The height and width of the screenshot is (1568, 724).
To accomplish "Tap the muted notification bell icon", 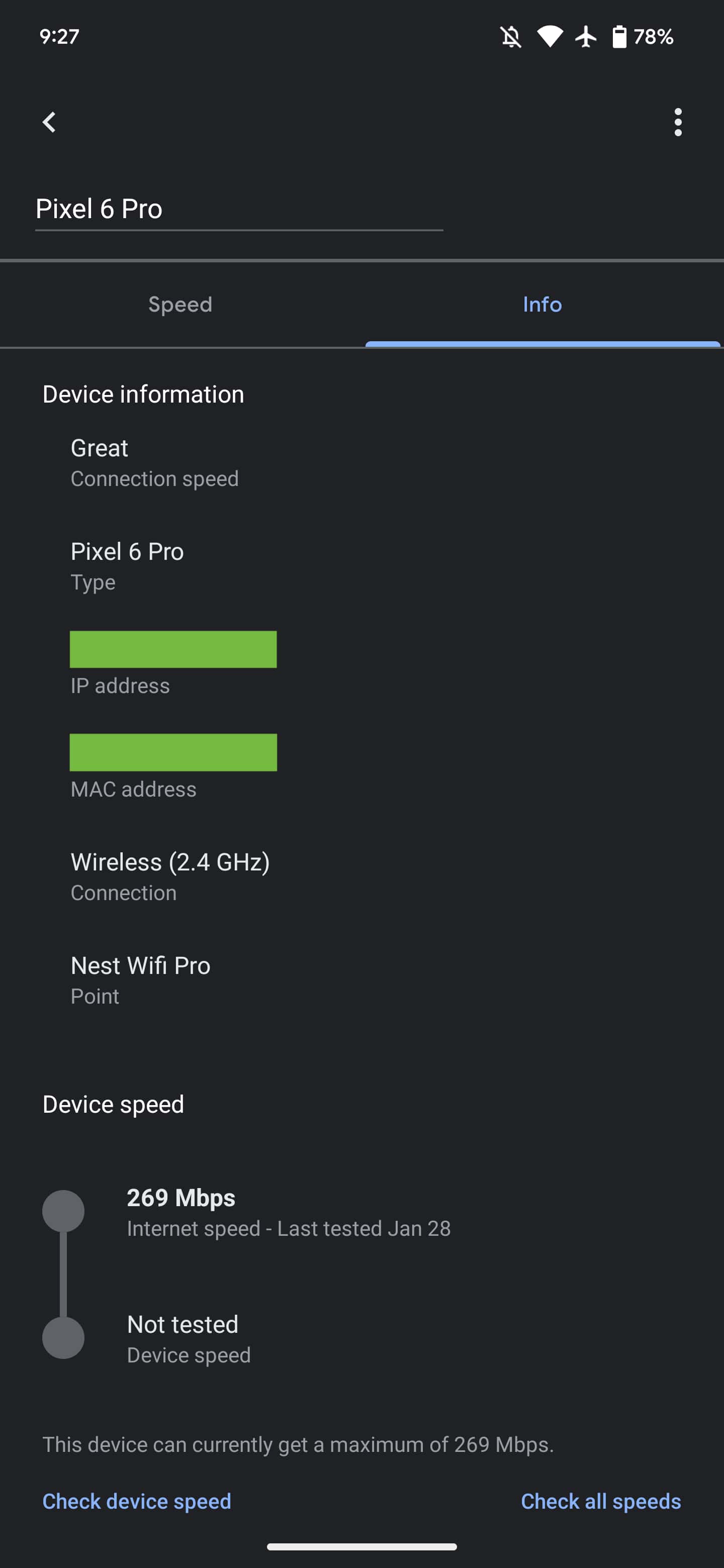I will [511, 37].
